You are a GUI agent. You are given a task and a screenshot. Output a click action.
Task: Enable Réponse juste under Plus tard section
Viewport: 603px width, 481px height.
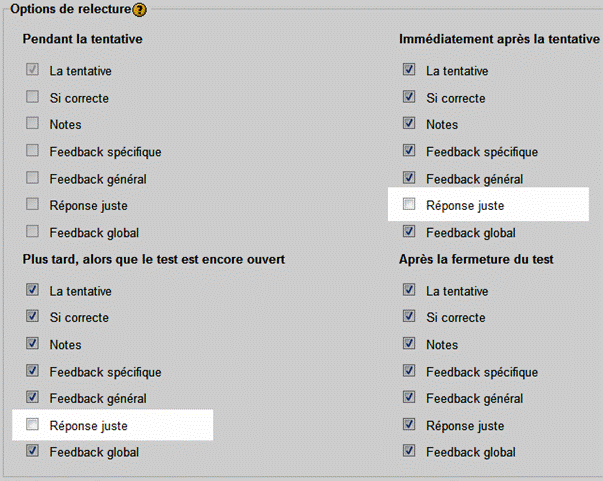pos(32,426)
